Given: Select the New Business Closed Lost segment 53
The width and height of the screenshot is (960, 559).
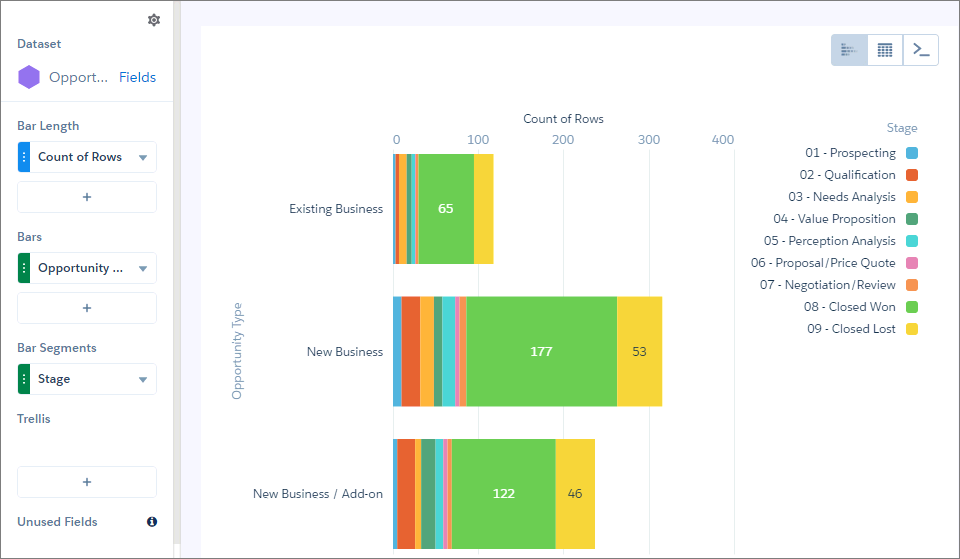Looking at the screenshot, I should [639, 351].
